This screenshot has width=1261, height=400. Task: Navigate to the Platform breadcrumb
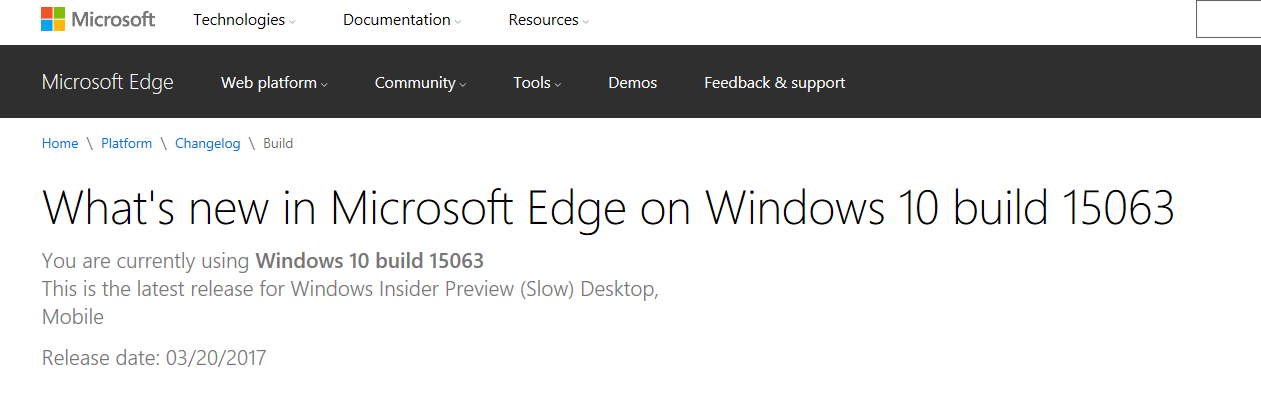(x=126, y=143)
